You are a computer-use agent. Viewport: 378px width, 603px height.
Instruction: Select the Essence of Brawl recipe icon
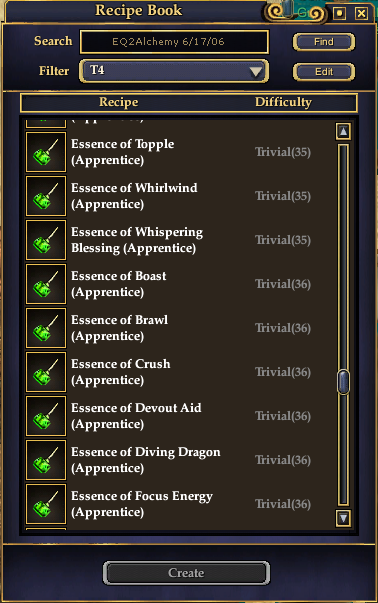[46, 328]
